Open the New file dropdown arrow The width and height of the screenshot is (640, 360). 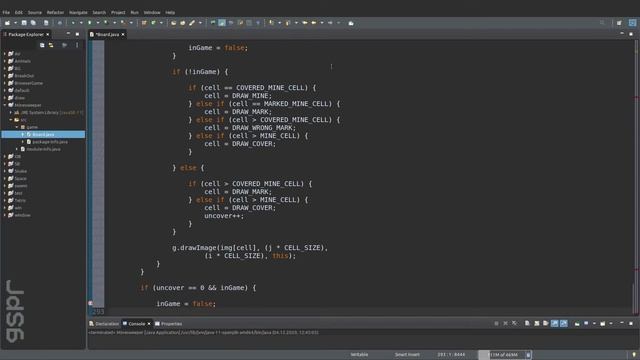15,23
